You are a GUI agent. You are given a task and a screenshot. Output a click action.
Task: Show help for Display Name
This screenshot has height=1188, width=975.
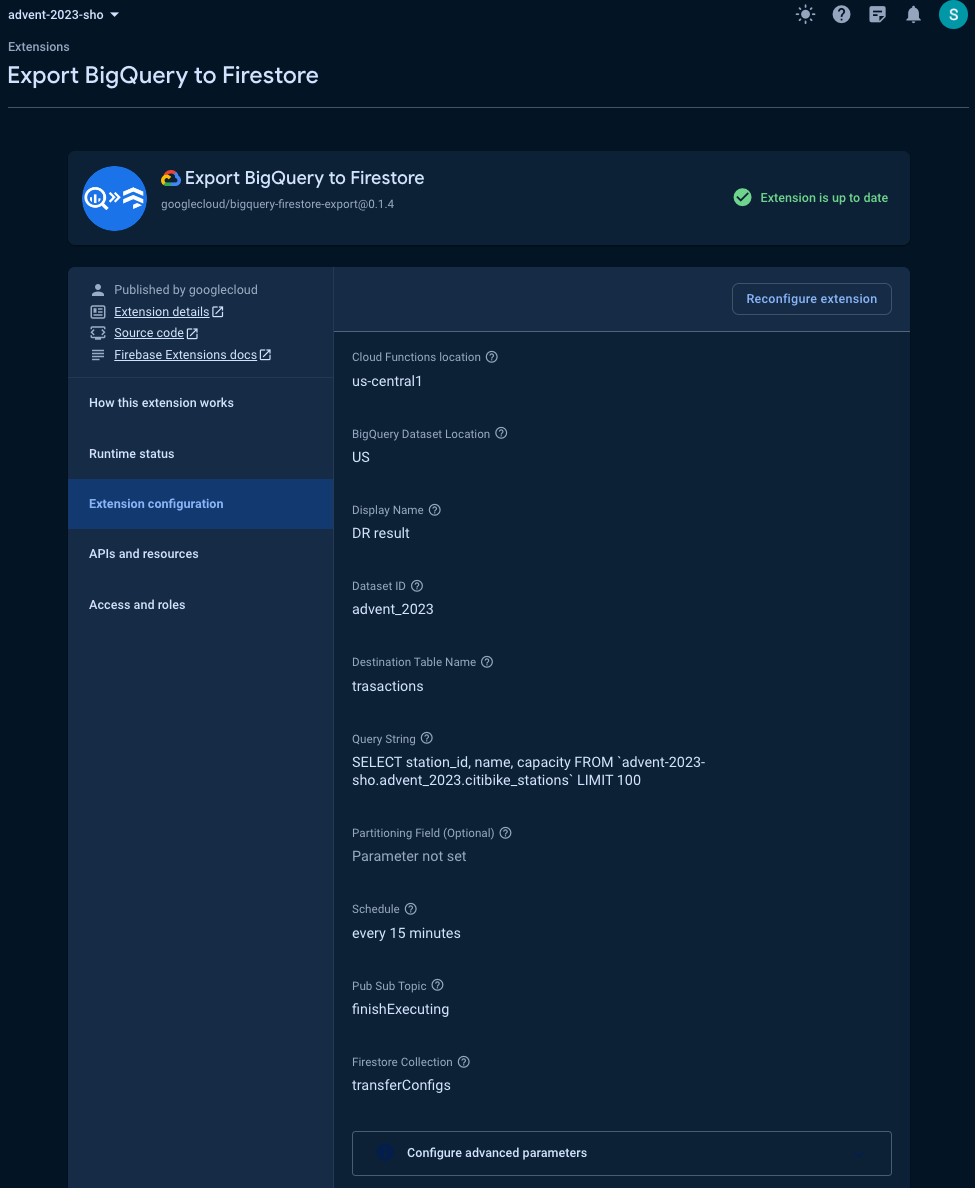click(434, 510)
